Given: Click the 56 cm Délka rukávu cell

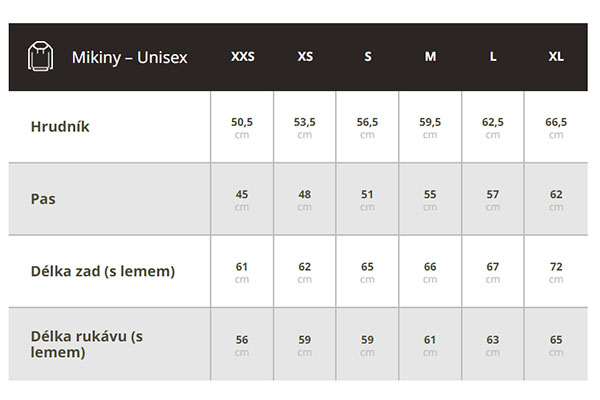Looking at the screenshot, I should coord(242,344).
